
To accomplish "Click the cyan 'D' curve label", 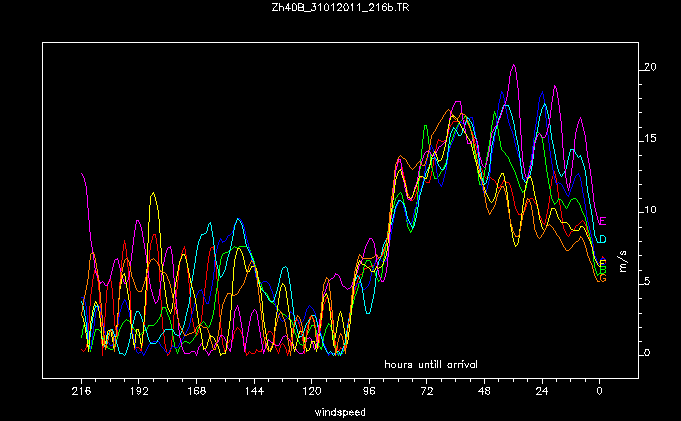I will point(602,240).
